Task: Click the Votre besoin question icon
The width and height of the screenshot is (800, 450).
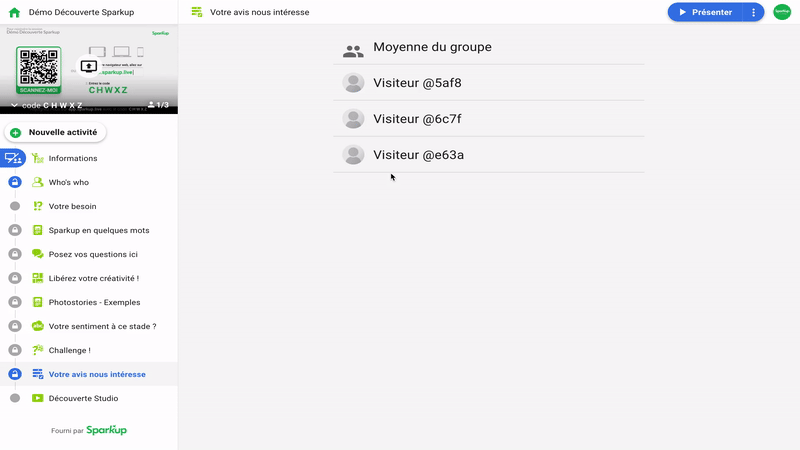Action: (x=37, y=206)
